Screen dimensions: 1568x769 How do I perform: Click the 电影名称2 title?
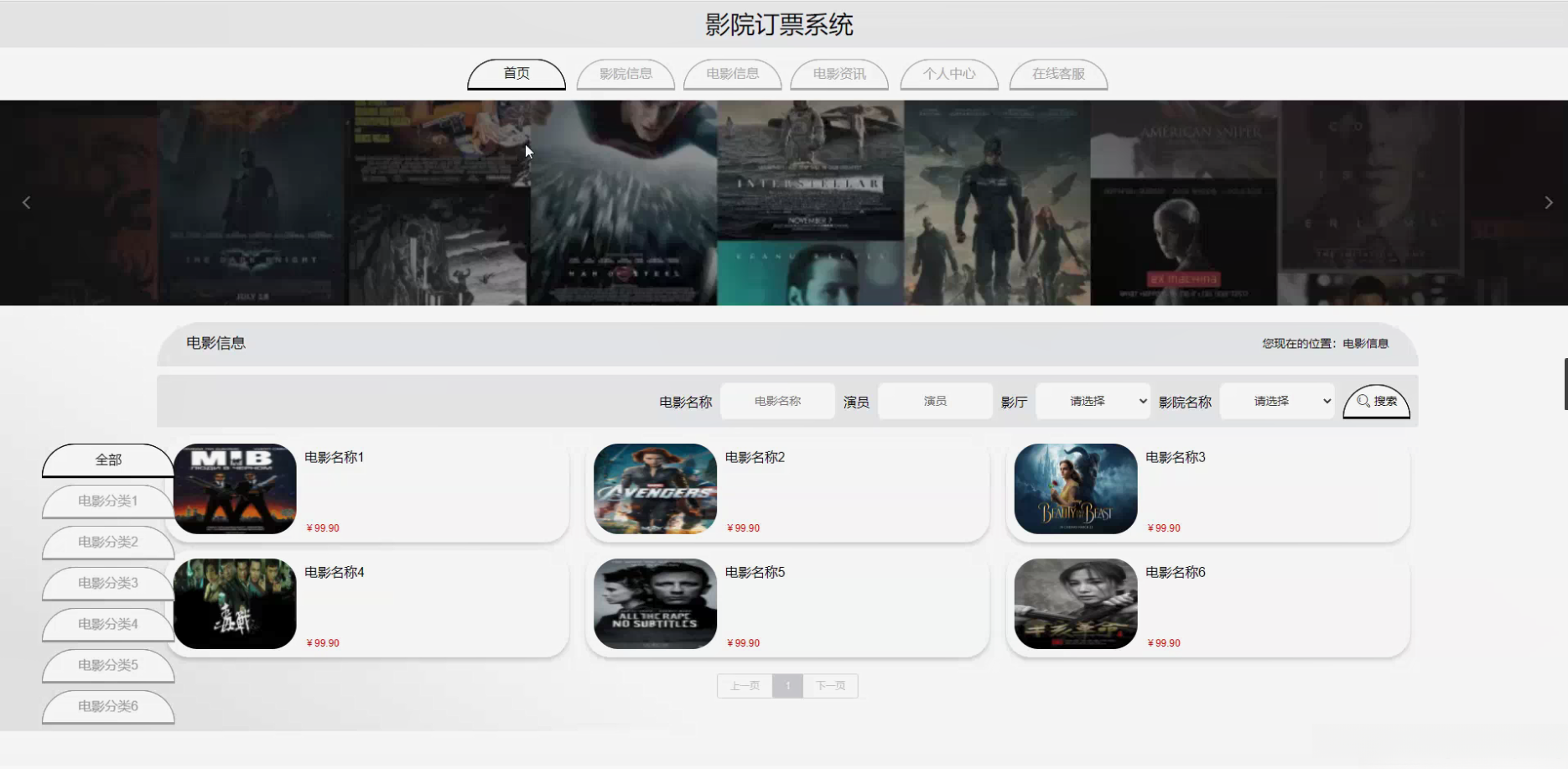[755, 458]
